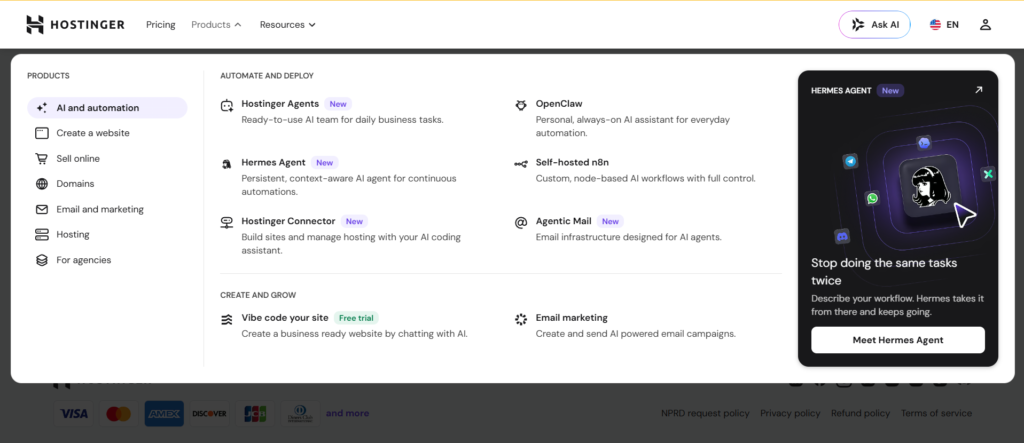Click the JCB payment logo
1024x443 pixels.
click(255, 414)
